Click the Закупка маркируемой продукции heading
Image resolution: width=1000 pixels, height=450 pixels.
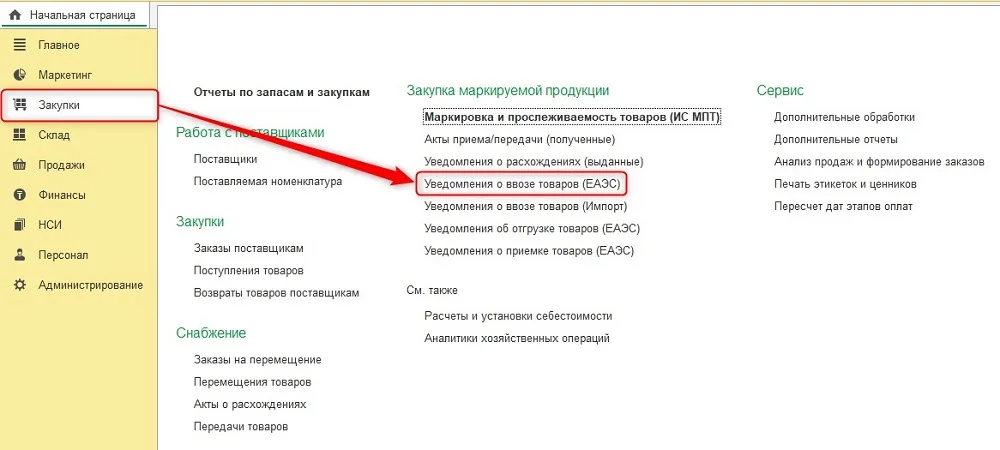click(x=508, y=91)
